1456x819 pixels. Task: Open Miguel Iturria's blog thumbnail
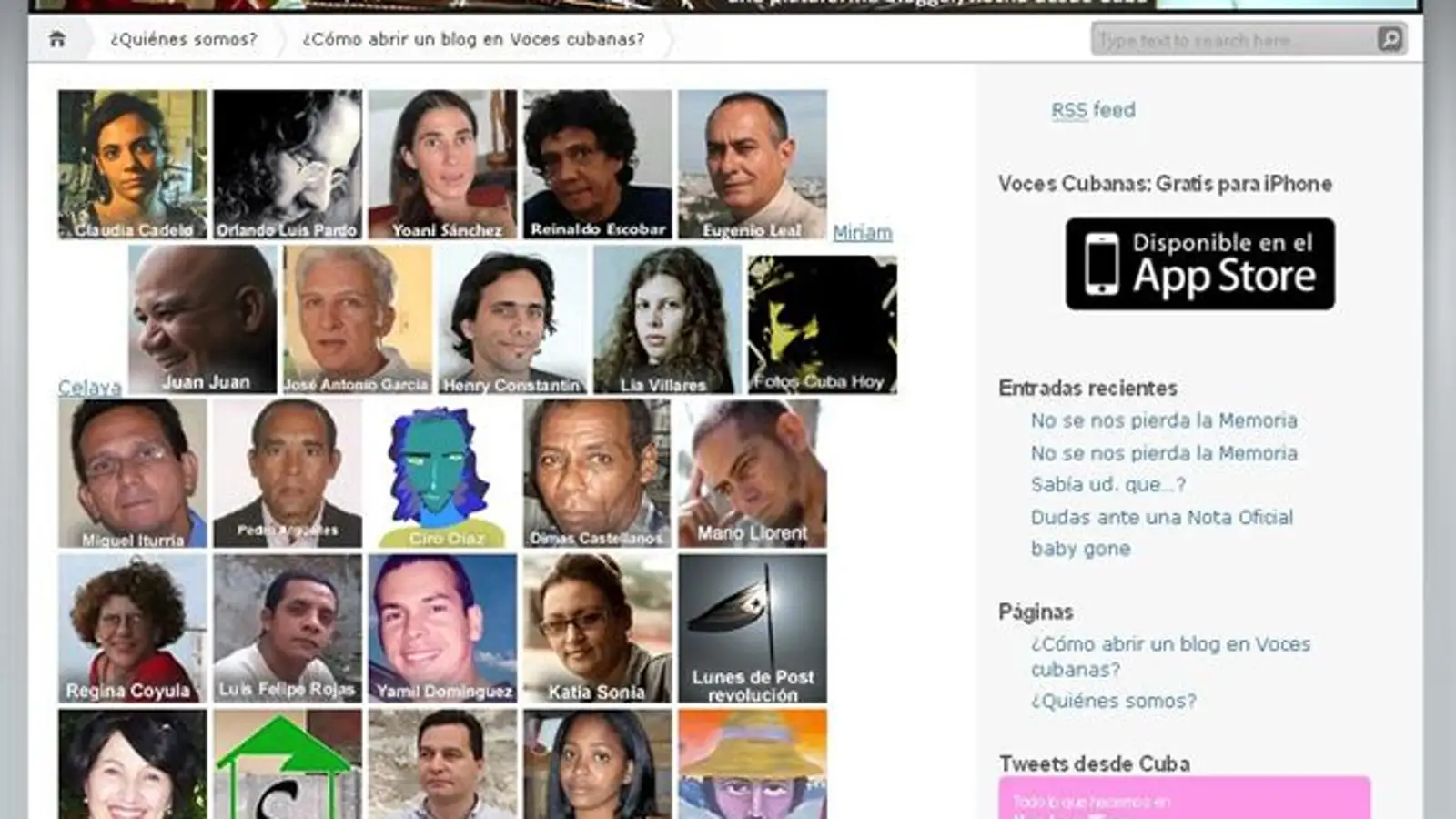(x=133, y=473)
